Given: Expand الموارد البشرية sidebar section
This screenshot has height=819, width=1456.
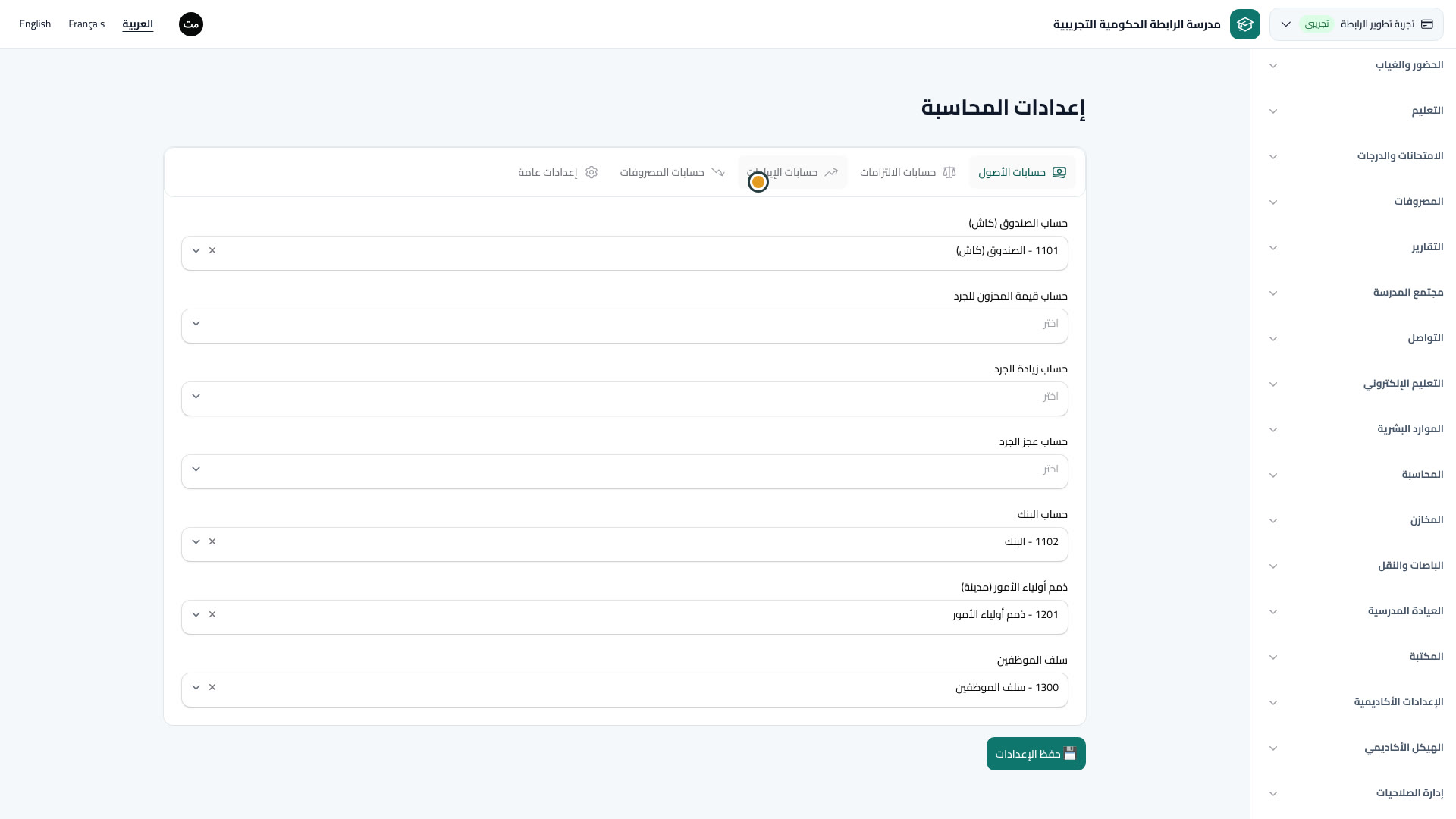Looking at the screenshot, I should coord(1356,429).
